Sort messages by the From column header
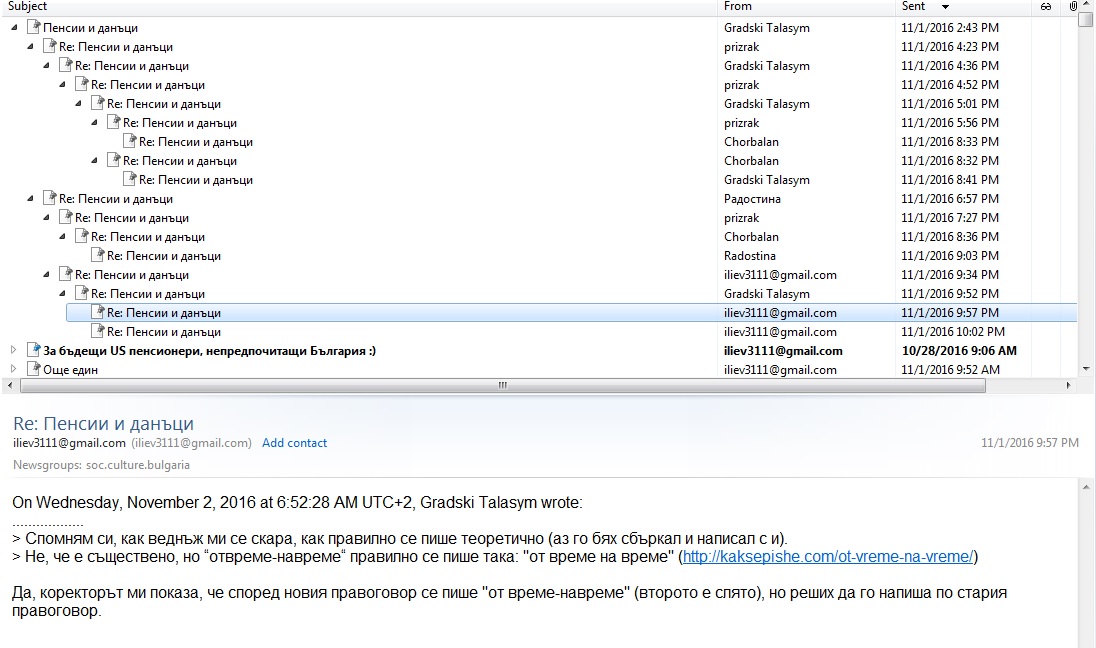Screen dimensions: 1096x648 pyautogui.click(x=737, y=6)
